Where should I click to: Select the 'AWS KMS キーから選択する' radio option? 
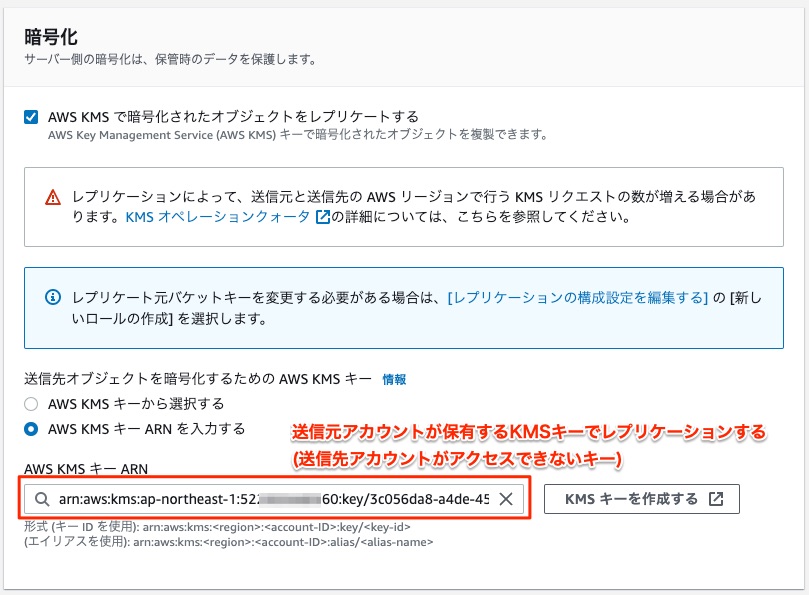(x=31, y=404)
